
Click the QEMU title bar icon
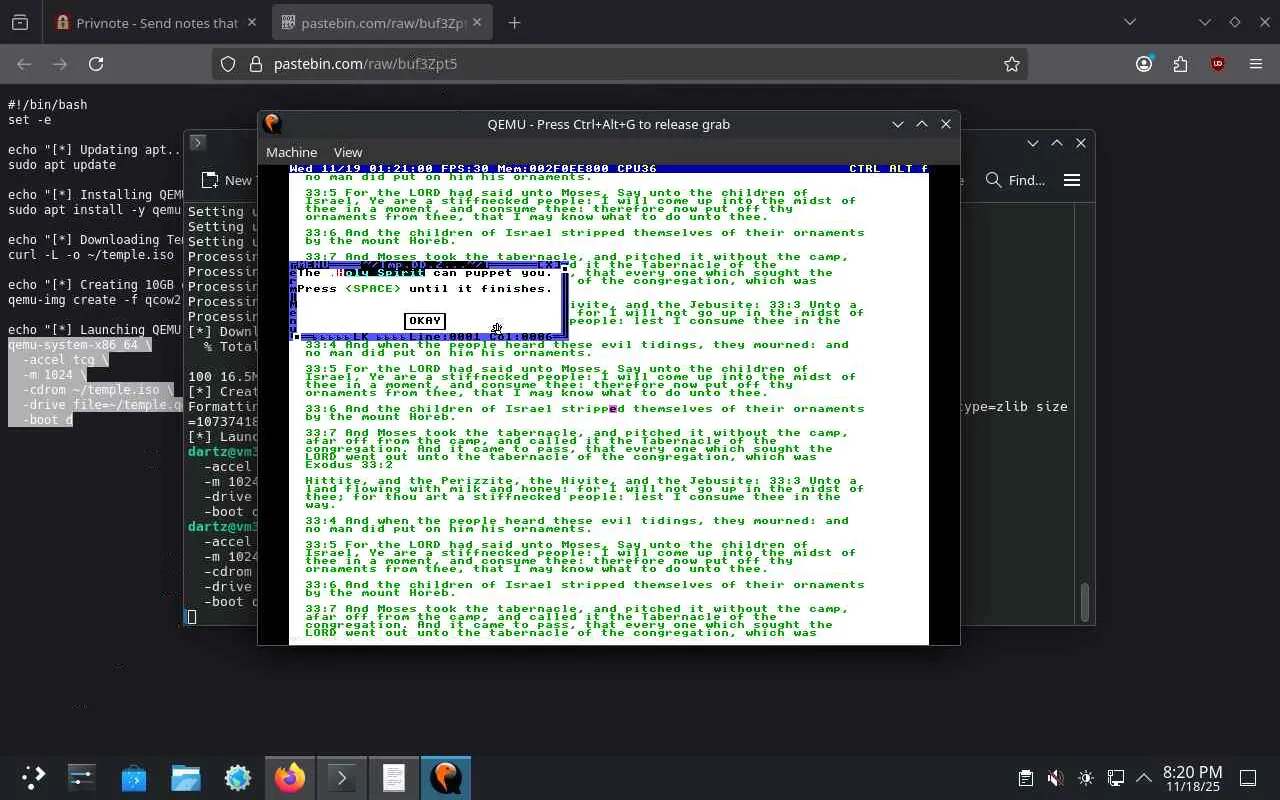[272, 124]
